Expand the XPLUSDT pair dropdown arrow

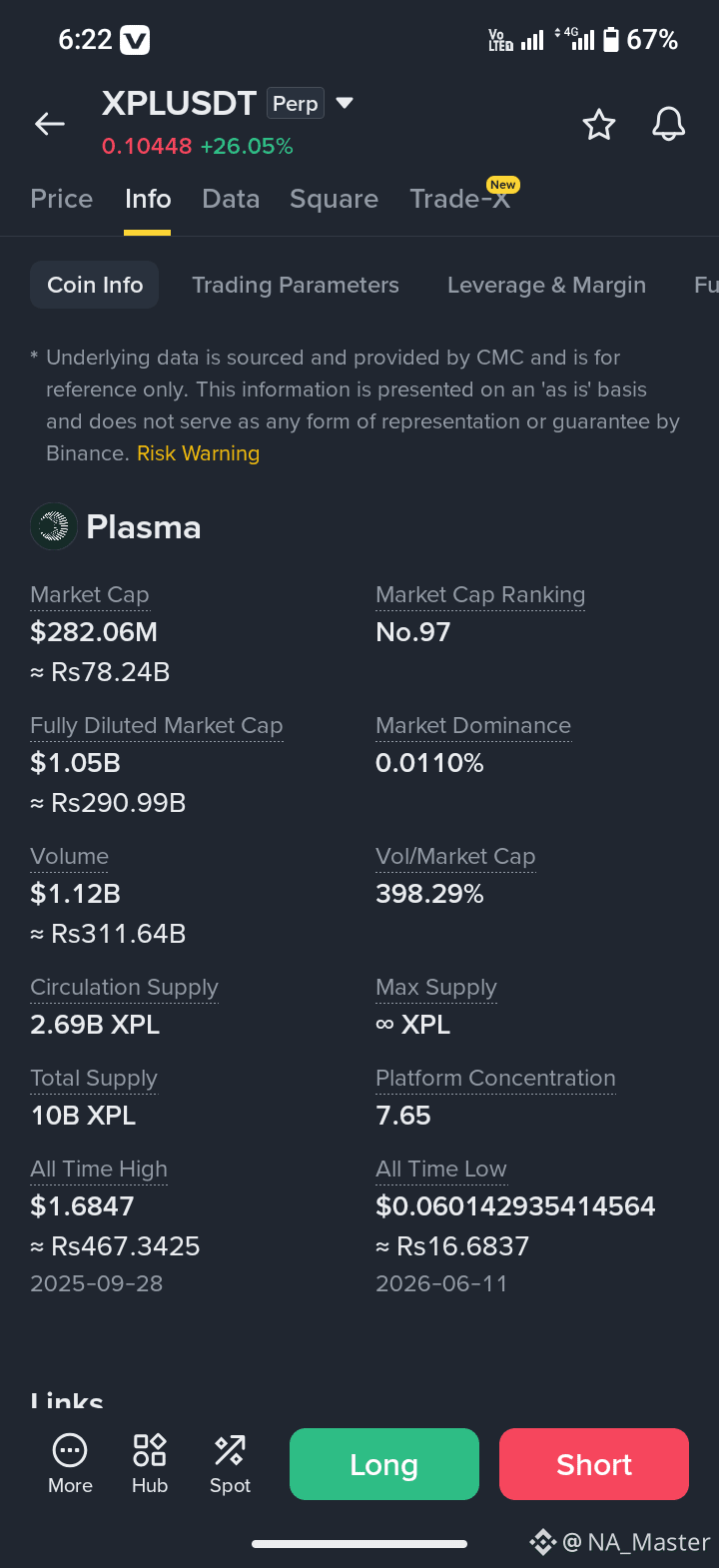point(345,103)
